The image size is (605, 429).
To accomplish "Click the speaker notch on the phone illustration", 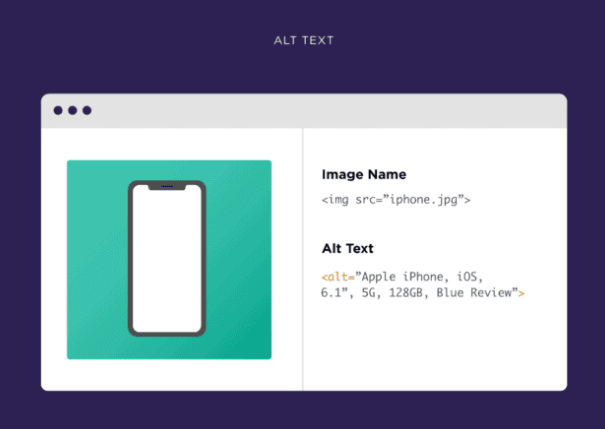I will tap(167, 187).
